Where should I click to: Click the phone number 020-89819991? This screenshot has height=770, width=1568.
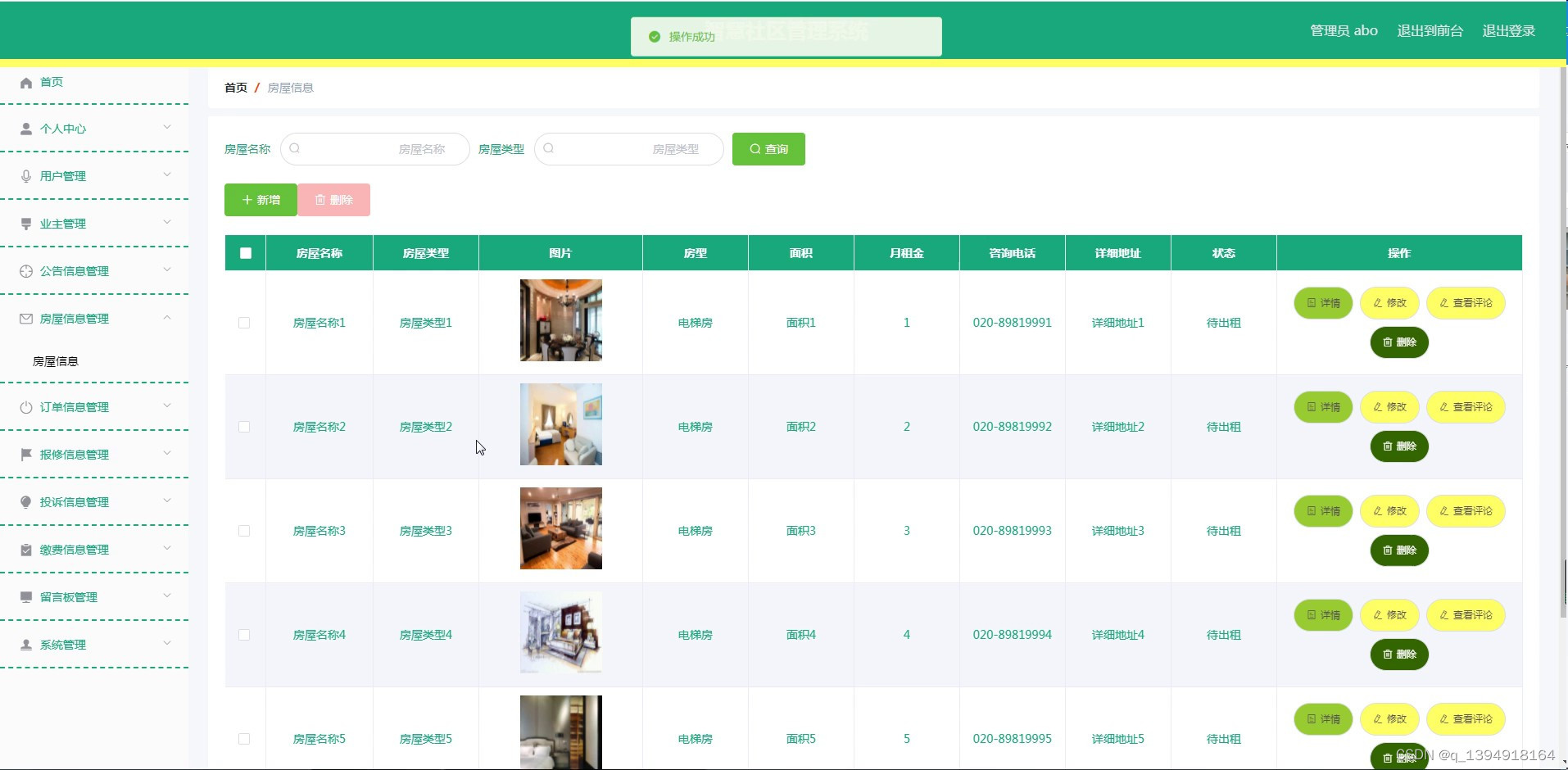click(x=1013, y=323)
